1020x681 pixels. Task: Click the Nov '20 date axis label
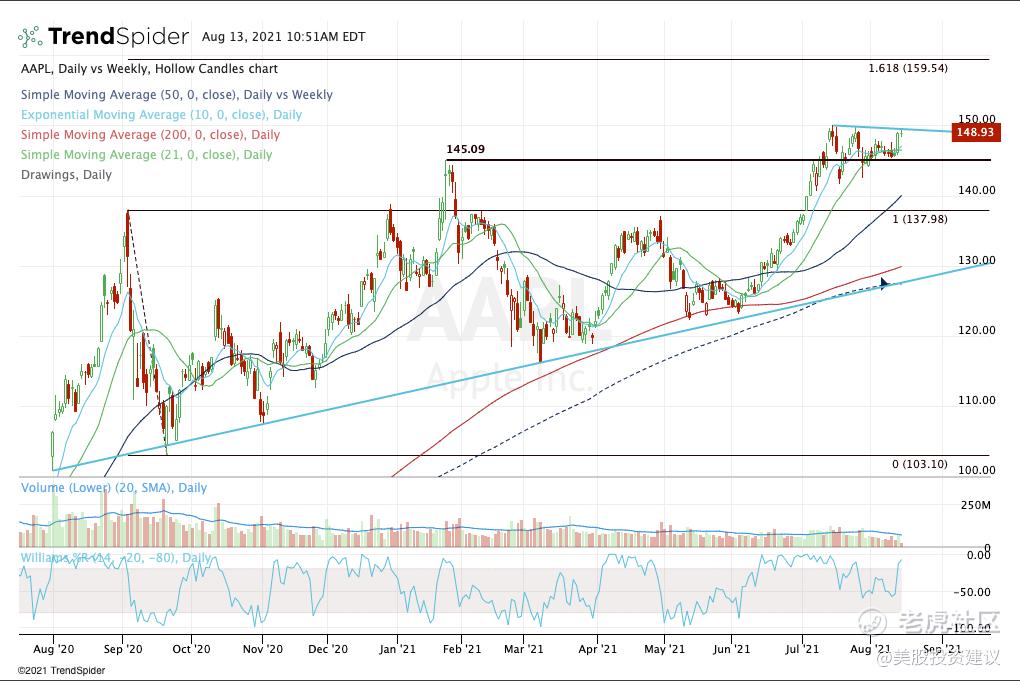263,649
